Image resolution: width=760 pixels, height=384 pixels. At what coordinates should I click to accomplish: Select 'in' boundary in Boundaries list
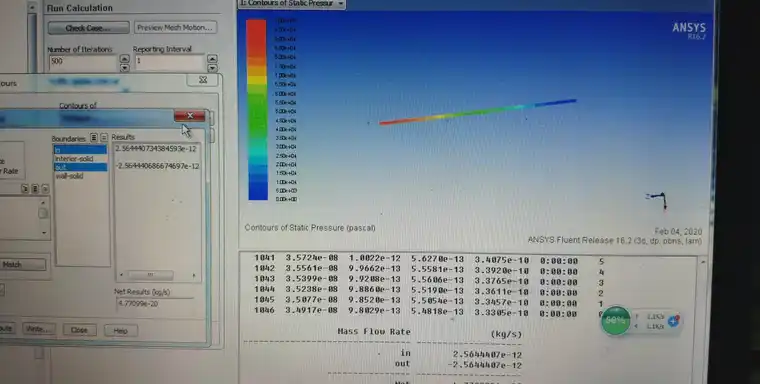tap(80, 150)
